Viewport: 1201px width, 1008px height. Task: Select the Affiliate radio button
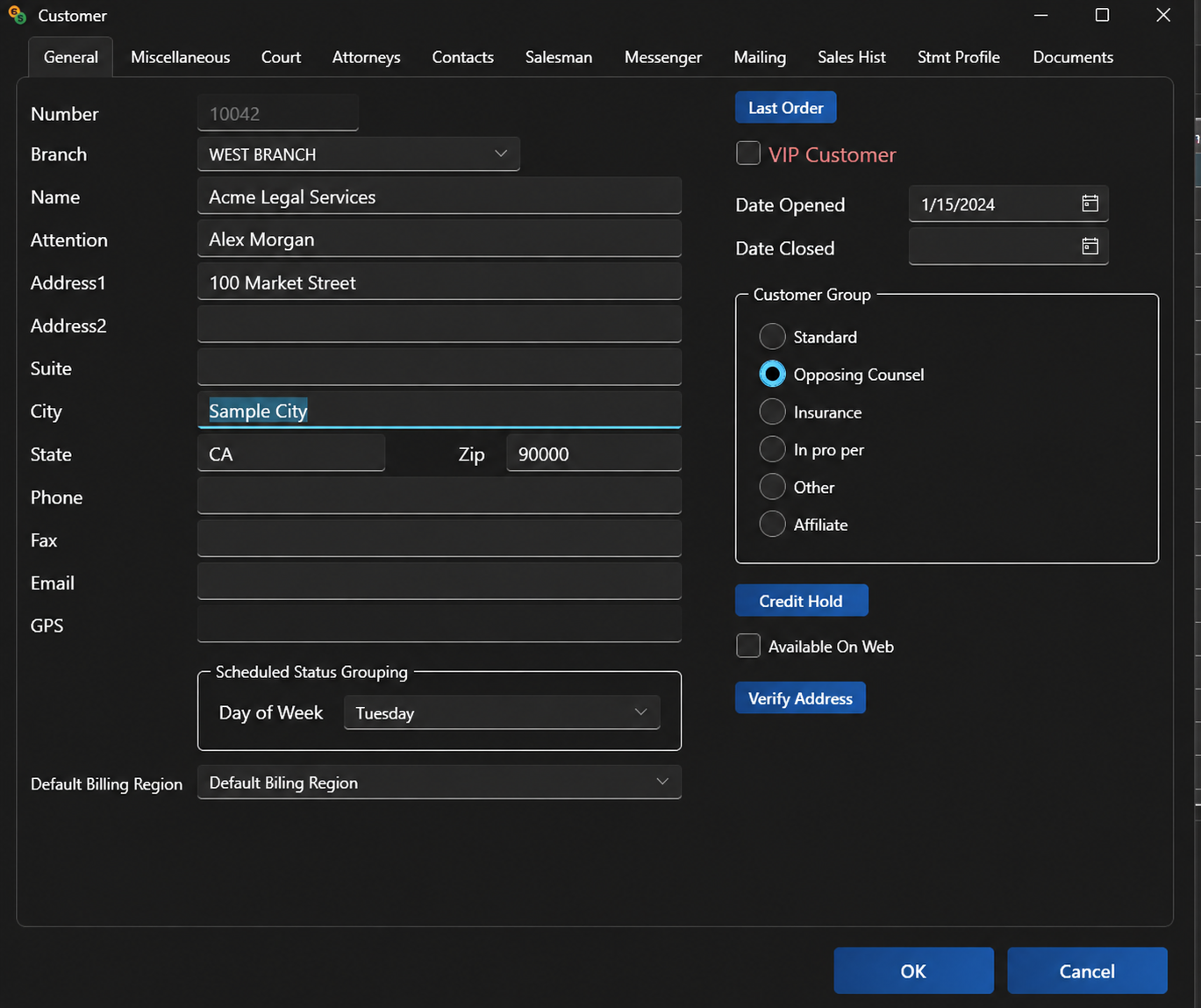pyautogui.click(x=772, y=525)
